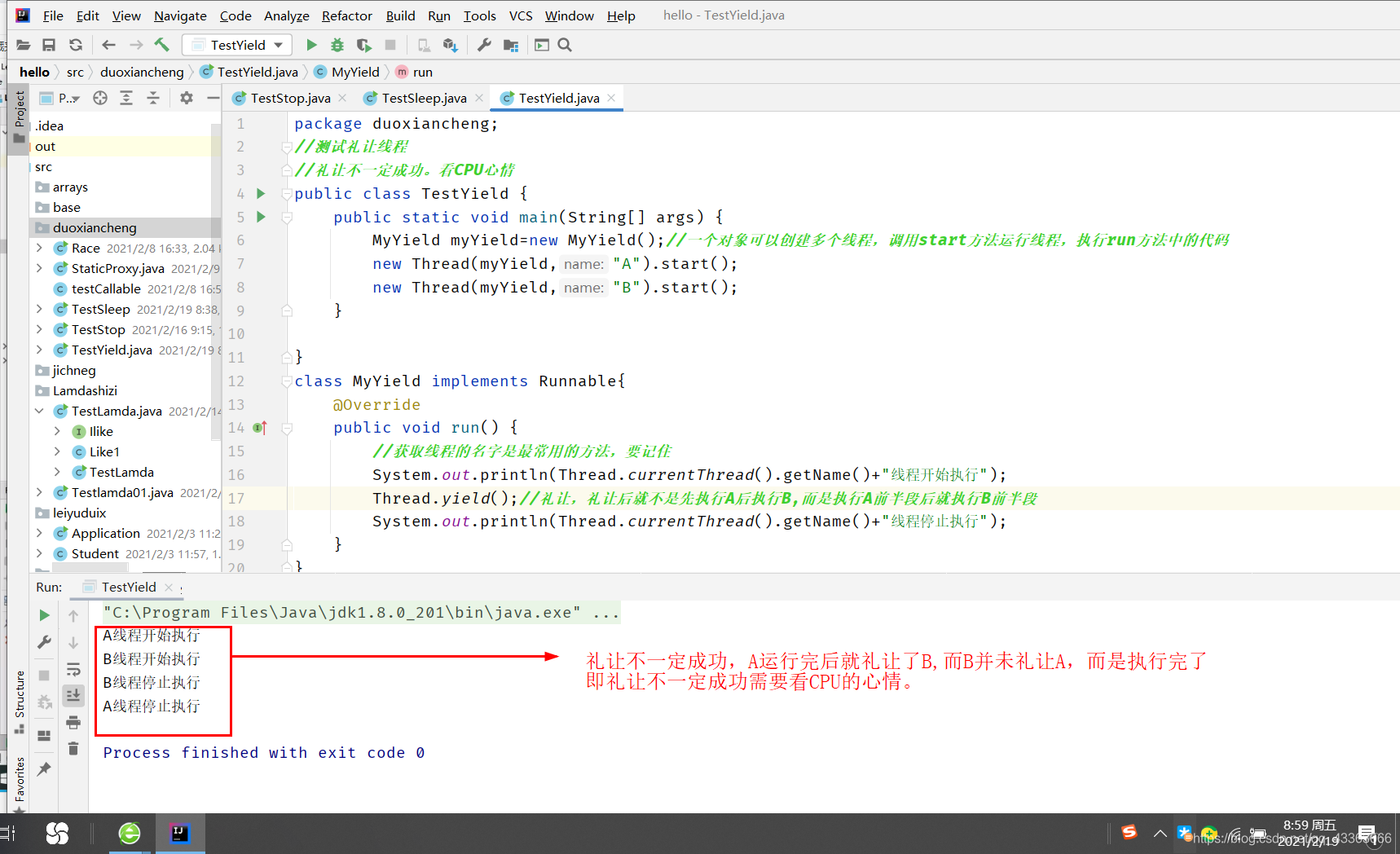Click the Run panel wrench icon
Image resolution: width=1400 pixels, height=854 pixels.
coord(45,642)
